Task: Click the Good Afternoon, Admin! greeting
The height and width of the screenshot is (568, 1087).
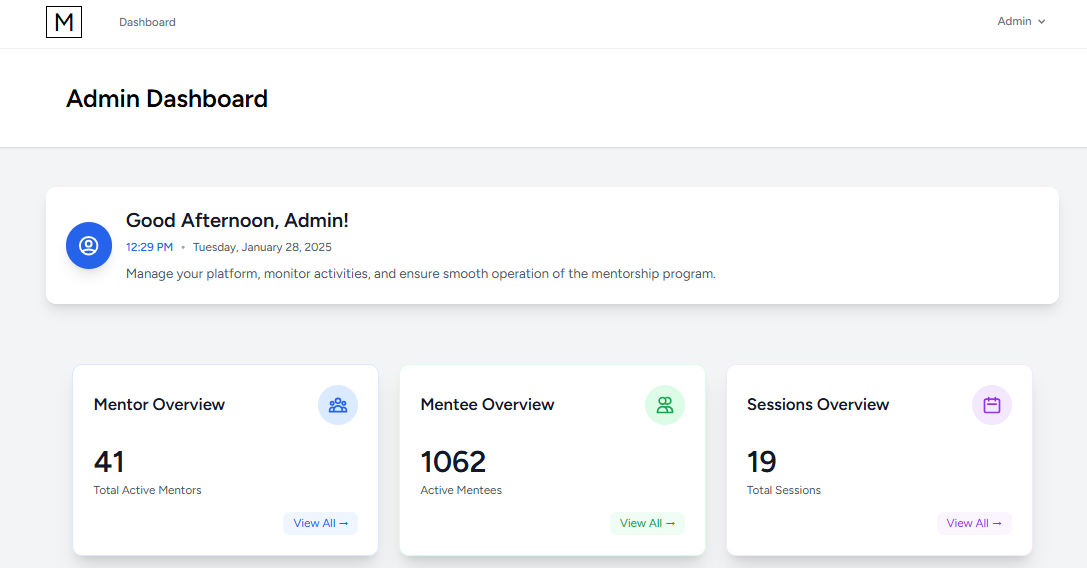Action: coord(237,221)
